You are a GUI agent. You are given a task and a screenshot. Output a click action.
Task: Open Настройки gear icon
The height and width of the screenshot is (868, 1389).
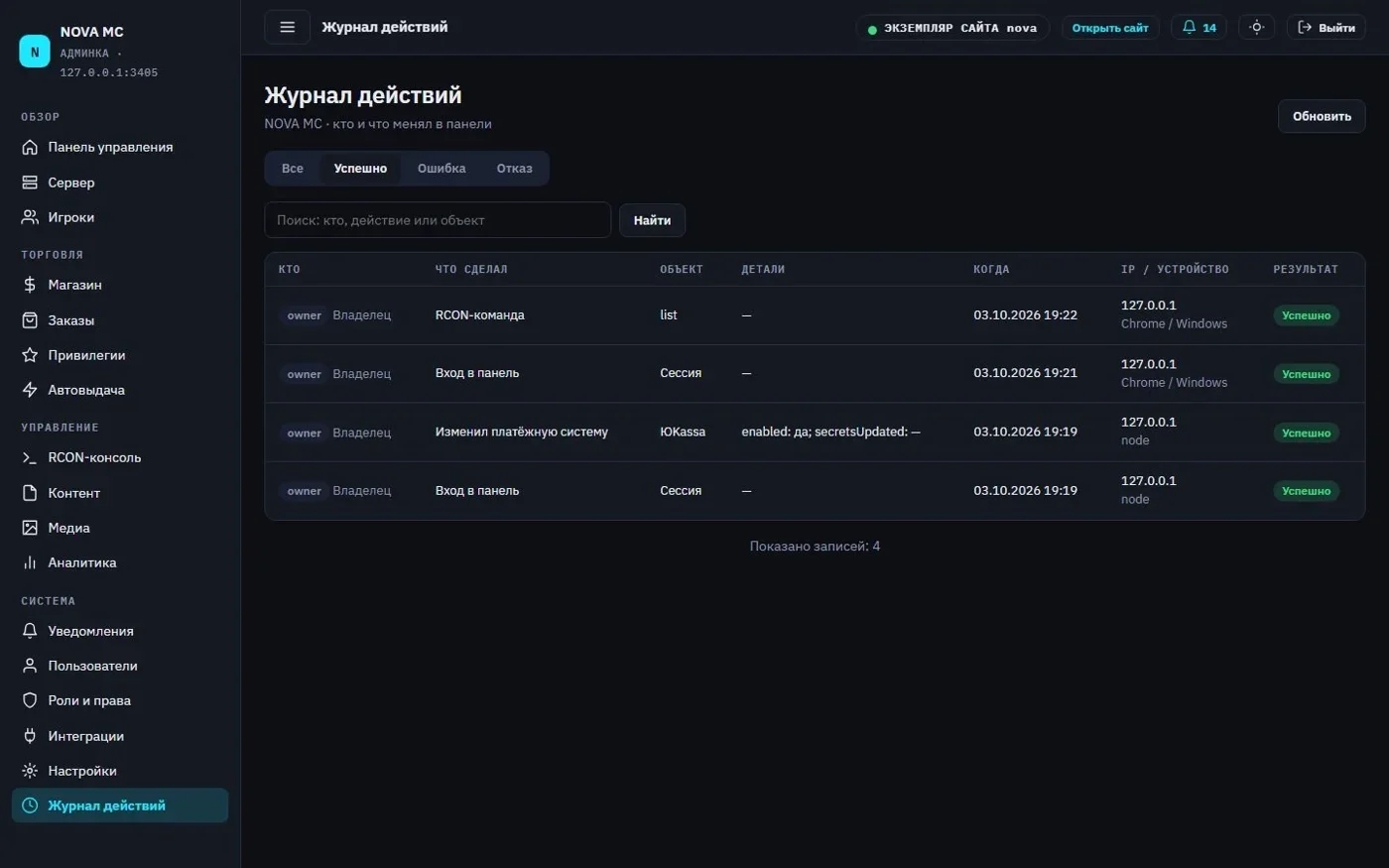[30, 771]
